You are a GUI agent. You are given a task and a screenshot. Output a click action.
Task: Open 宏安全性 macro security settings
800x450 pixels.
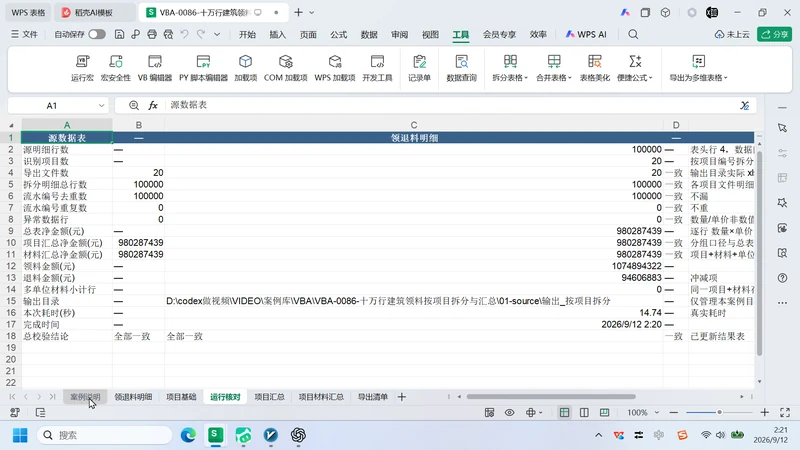pyautogui.click(x=116, y=68)
